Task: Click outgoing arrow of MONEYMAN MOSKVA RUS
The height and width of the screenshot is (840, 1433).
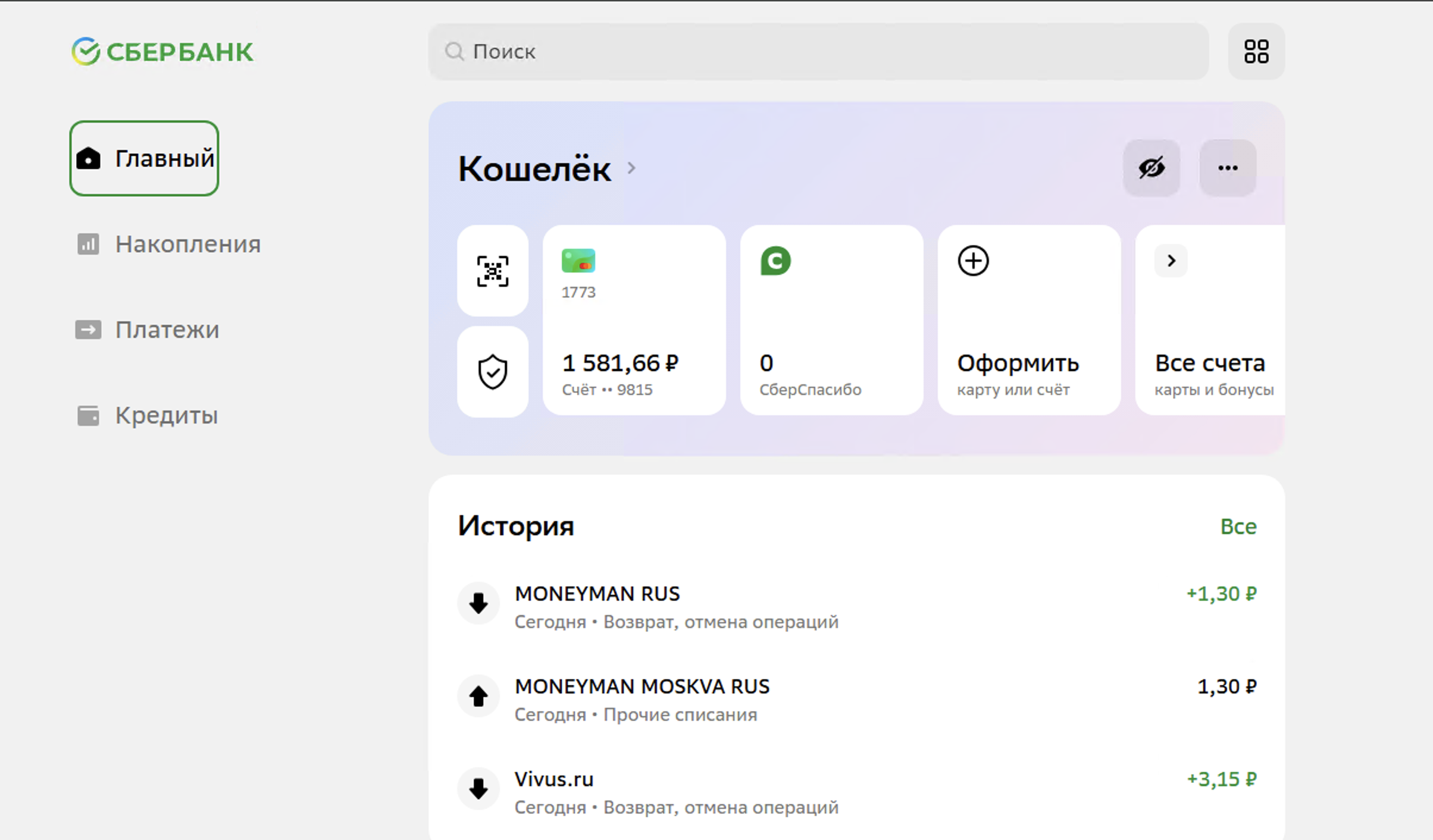Action: coord(478,696)
